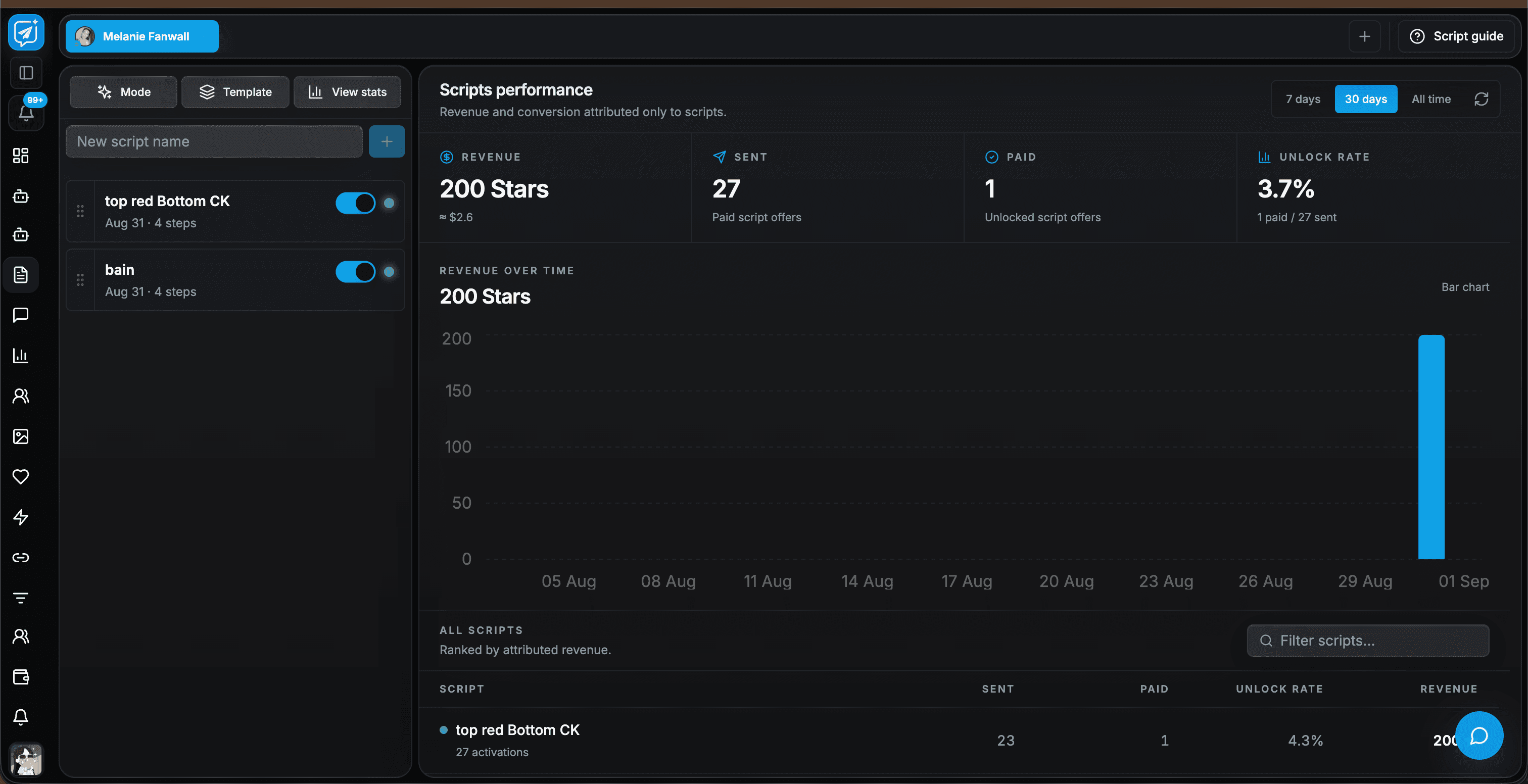Click the View stats button

click(348, 92)
